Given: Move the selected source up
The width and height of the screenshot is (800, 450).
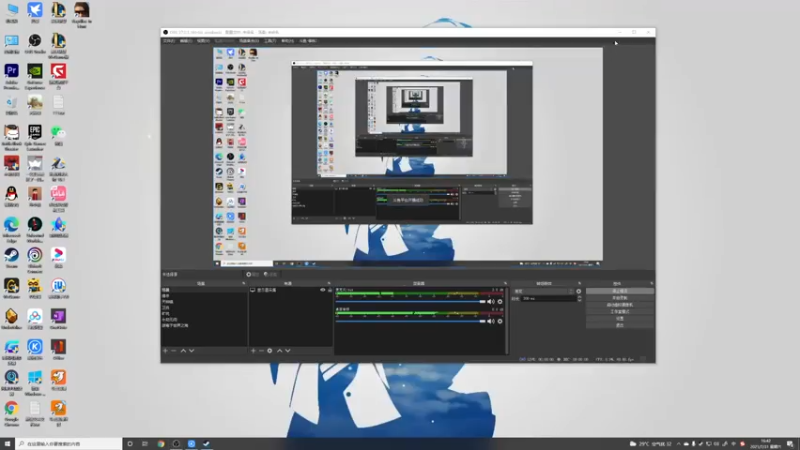Looking at the screenshot, I should click(x=279, y=351).
